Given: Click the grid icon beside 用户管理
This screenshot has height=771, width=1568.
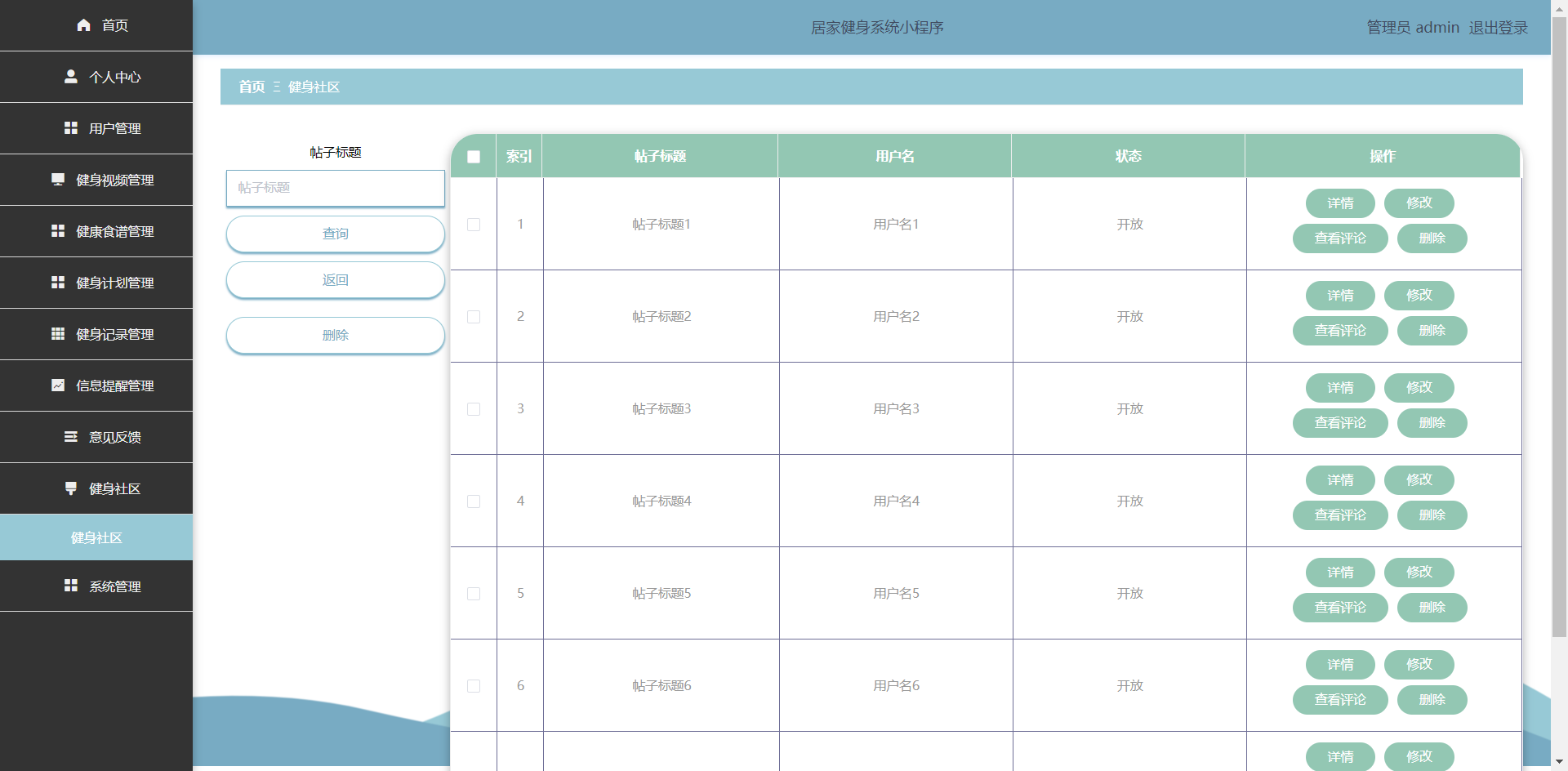Looking at the screenshot, I should (71, 128).
